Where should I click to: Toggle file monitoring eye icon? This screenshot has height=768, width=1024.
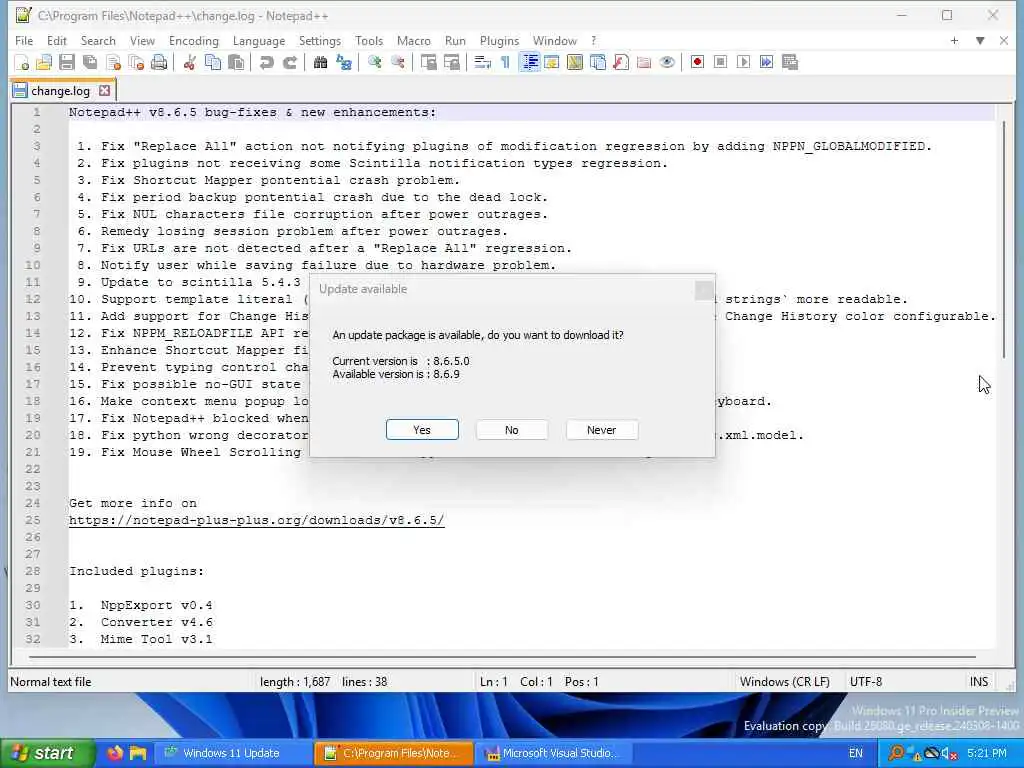tap(667, 63)
